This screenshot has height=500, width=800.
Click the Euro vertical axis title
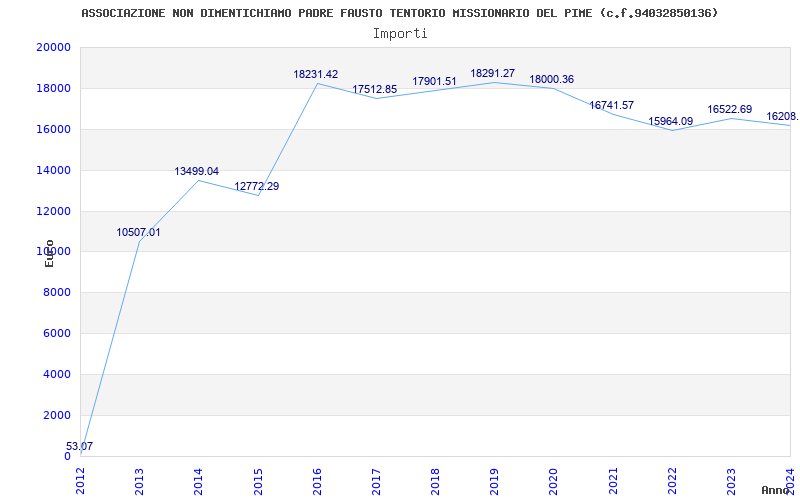coord(49,253)
